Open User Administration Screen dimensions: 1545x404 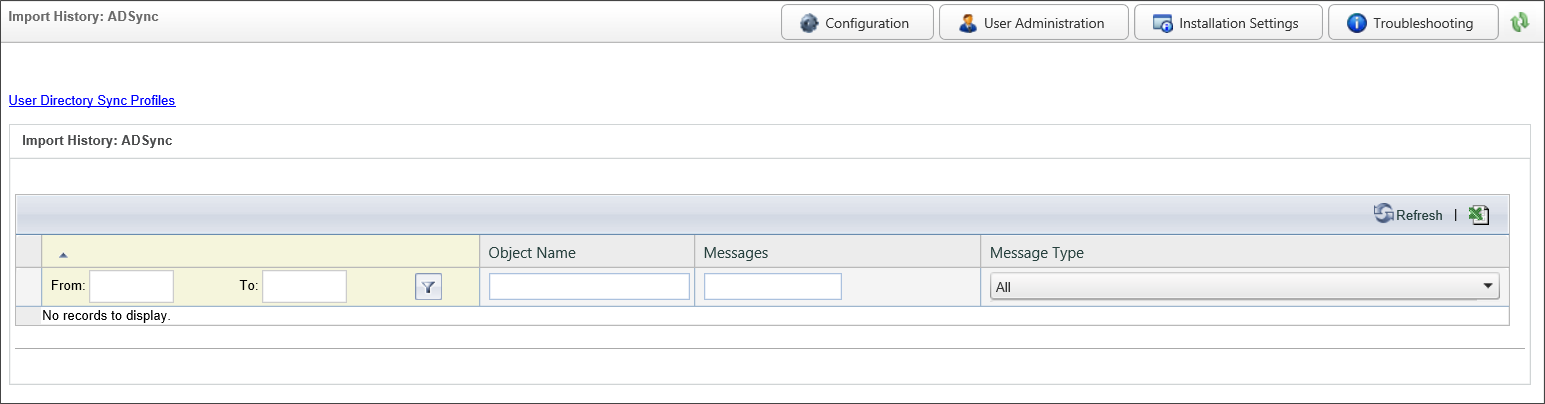point(1033,23)
